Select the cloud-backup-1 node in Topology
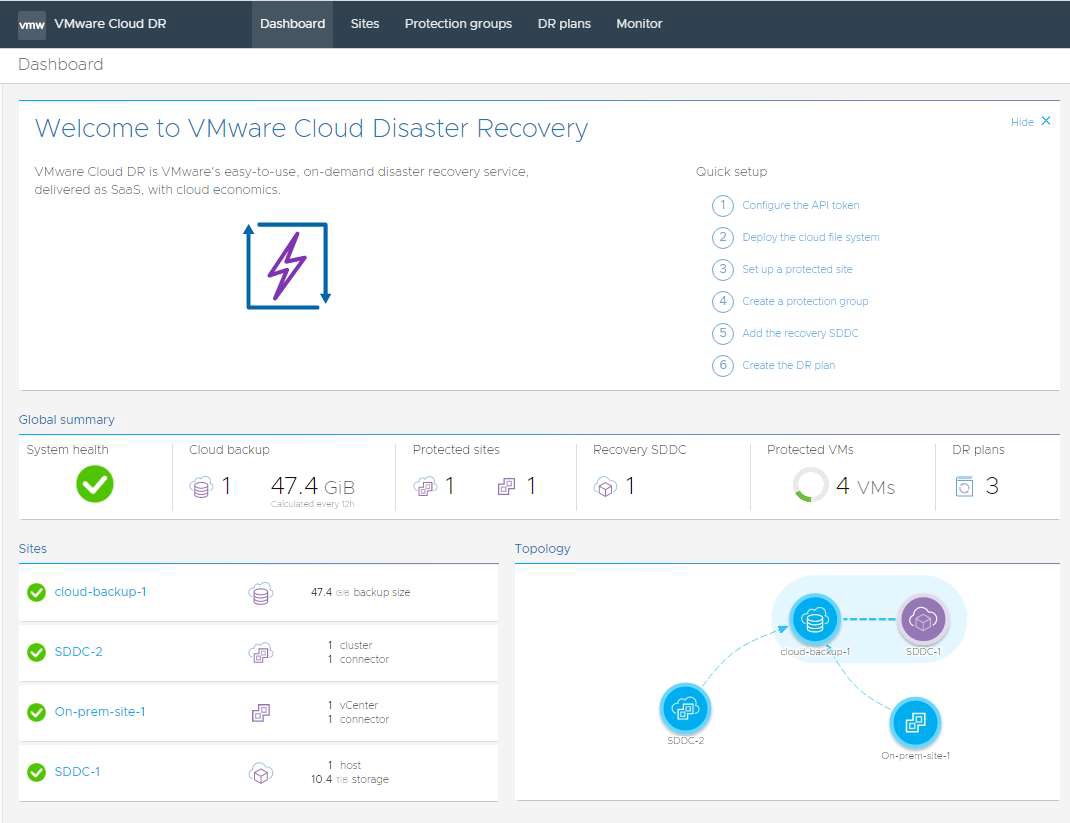The width and height of the screenshot is (1070, 823). 814,620
